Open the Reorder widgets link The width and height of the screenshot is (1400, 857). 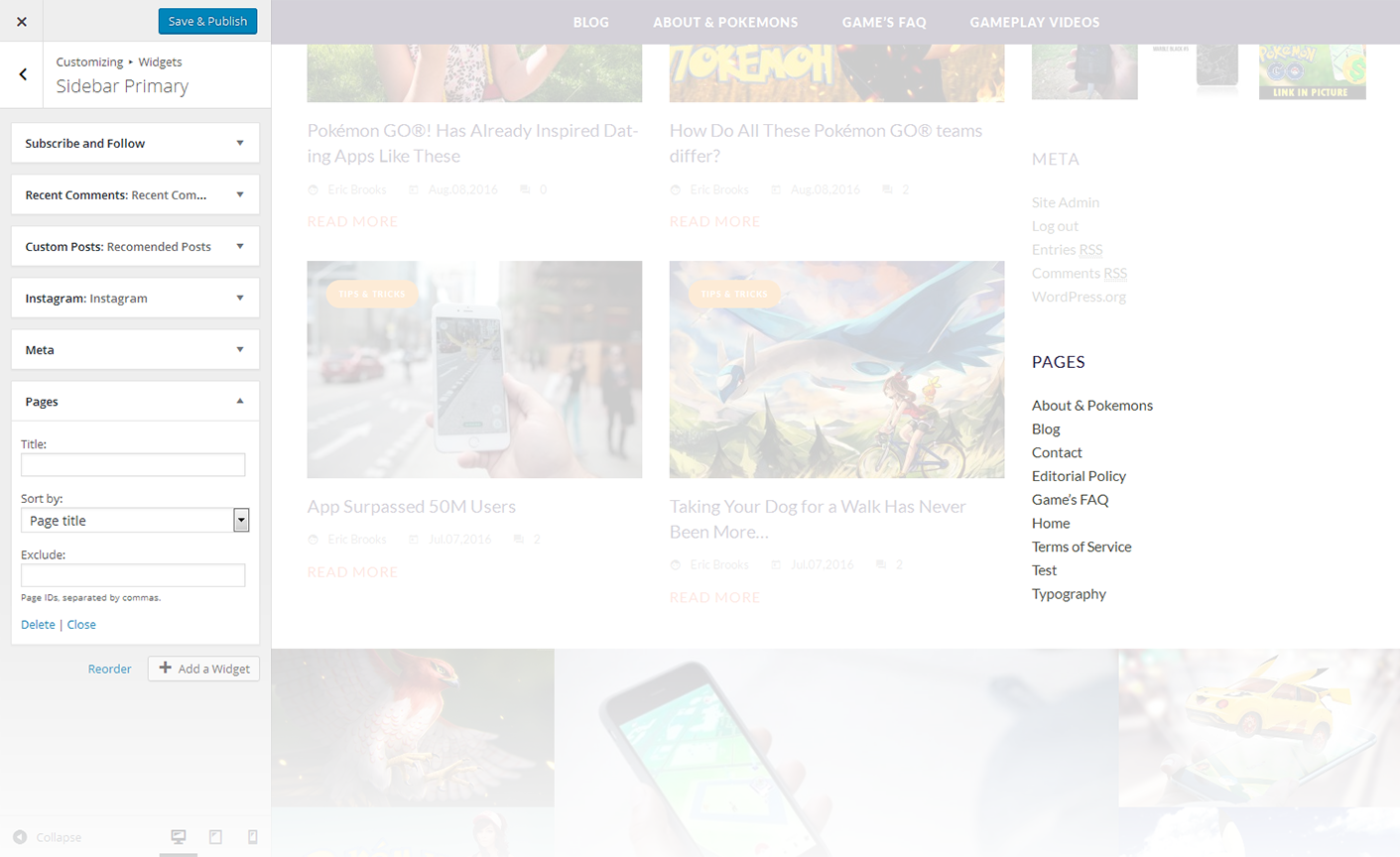pos(109,670)
